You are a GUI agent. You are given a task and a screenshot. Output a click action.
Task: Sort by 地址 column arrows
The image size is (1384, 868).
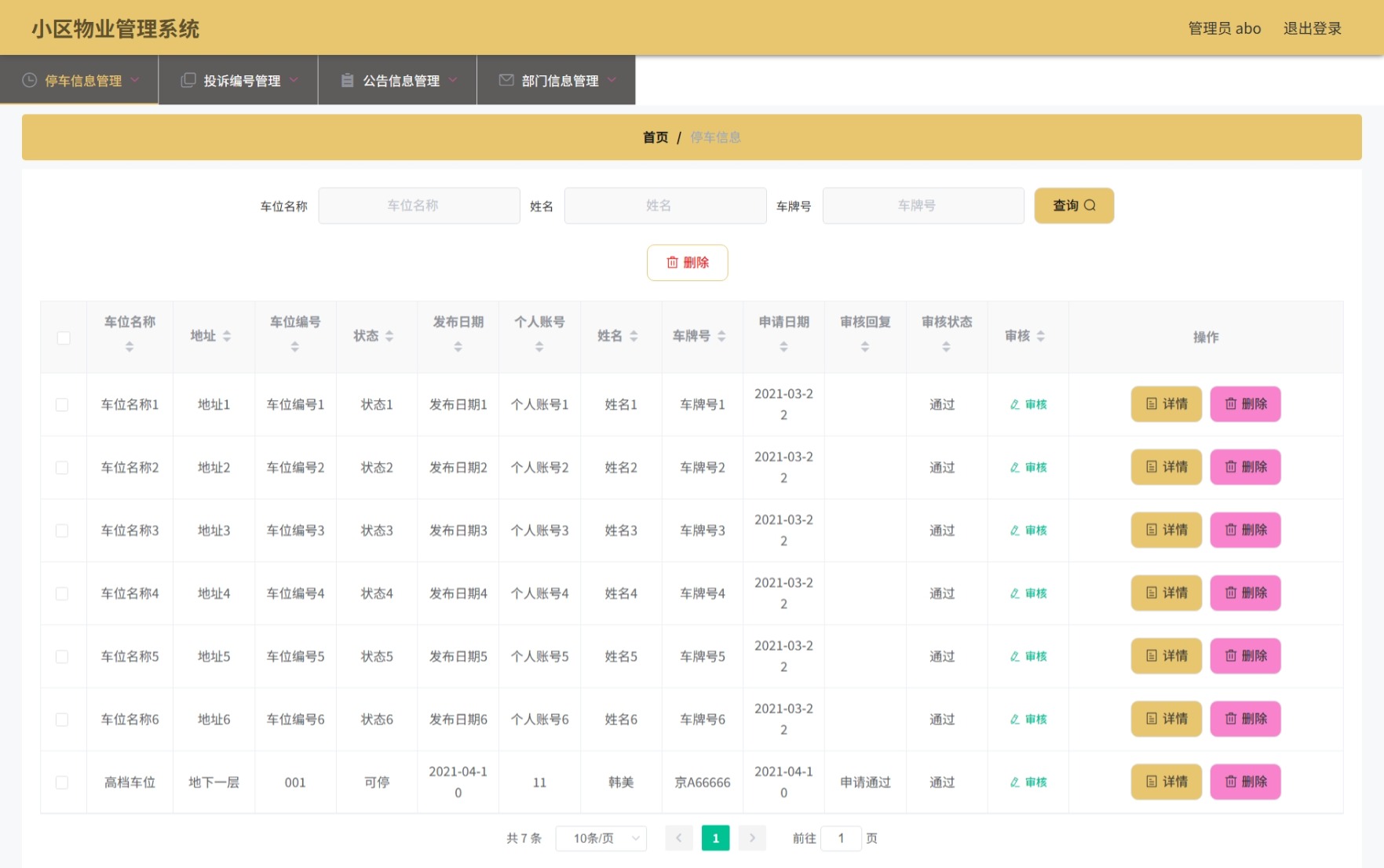pyautogui.click(x=227, y=336)
